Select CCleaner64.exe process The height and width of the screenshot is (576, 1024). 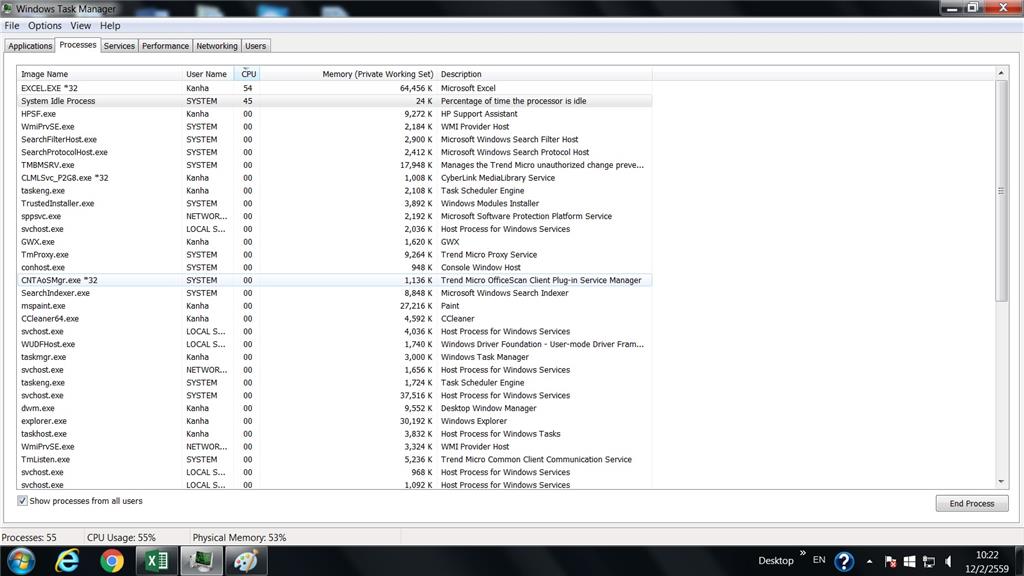[x=334, y=319]
